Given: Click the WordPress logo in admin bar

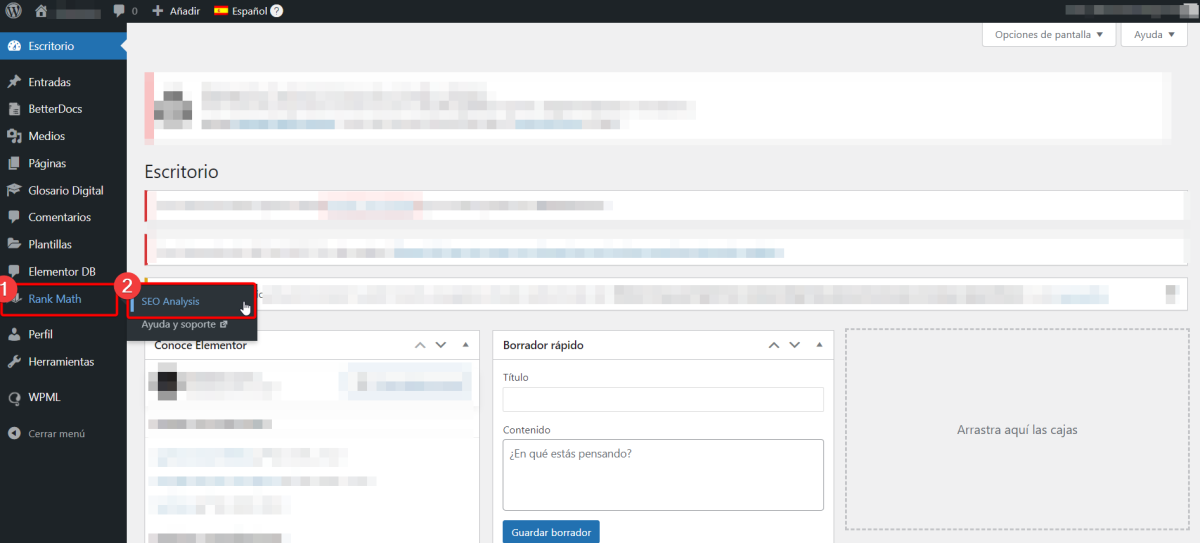Looking at the screenshot, I should click(14, 11).
